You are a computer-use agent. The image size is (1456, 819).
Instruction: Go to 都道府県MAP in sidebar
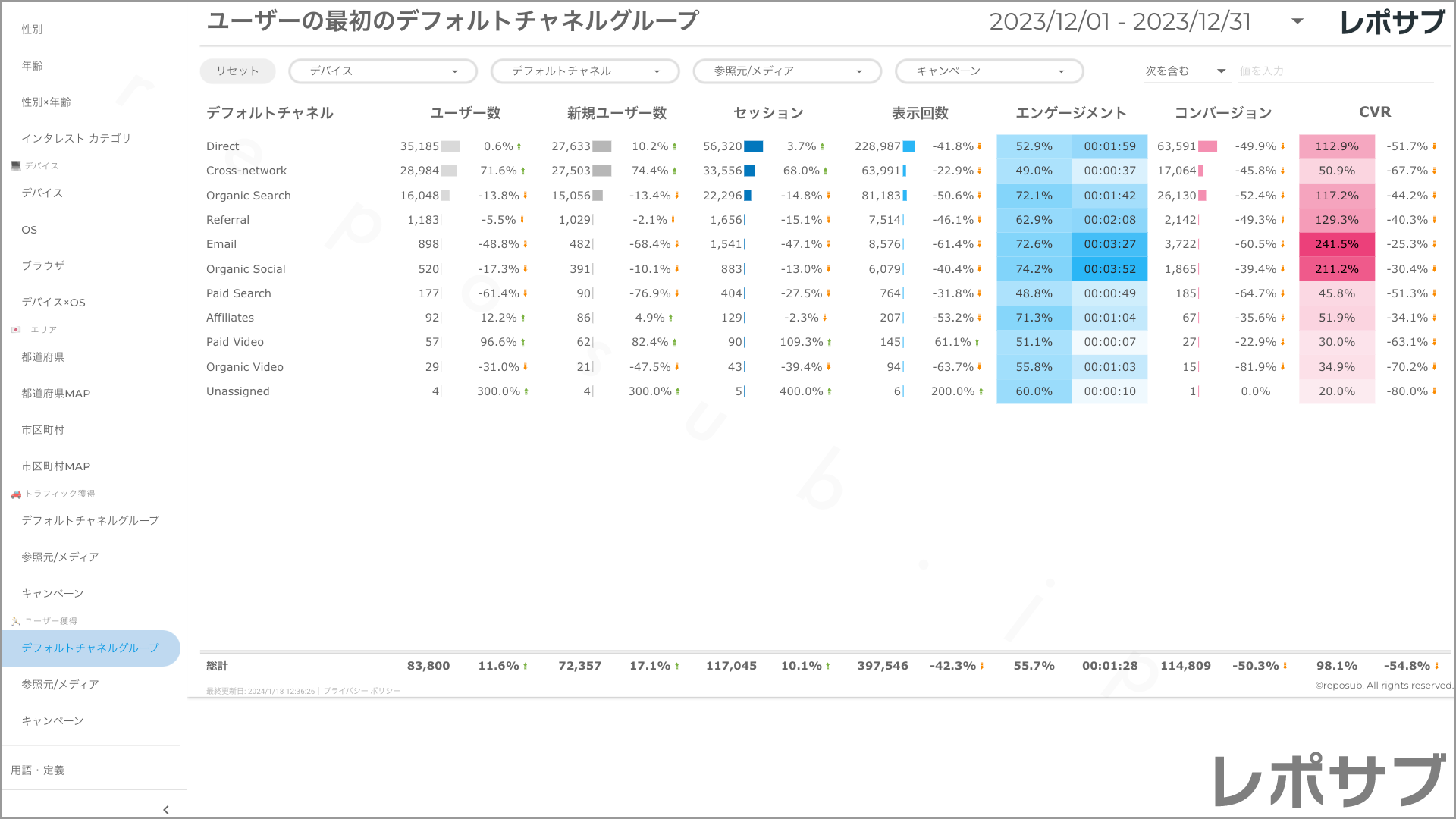(56, 394)
